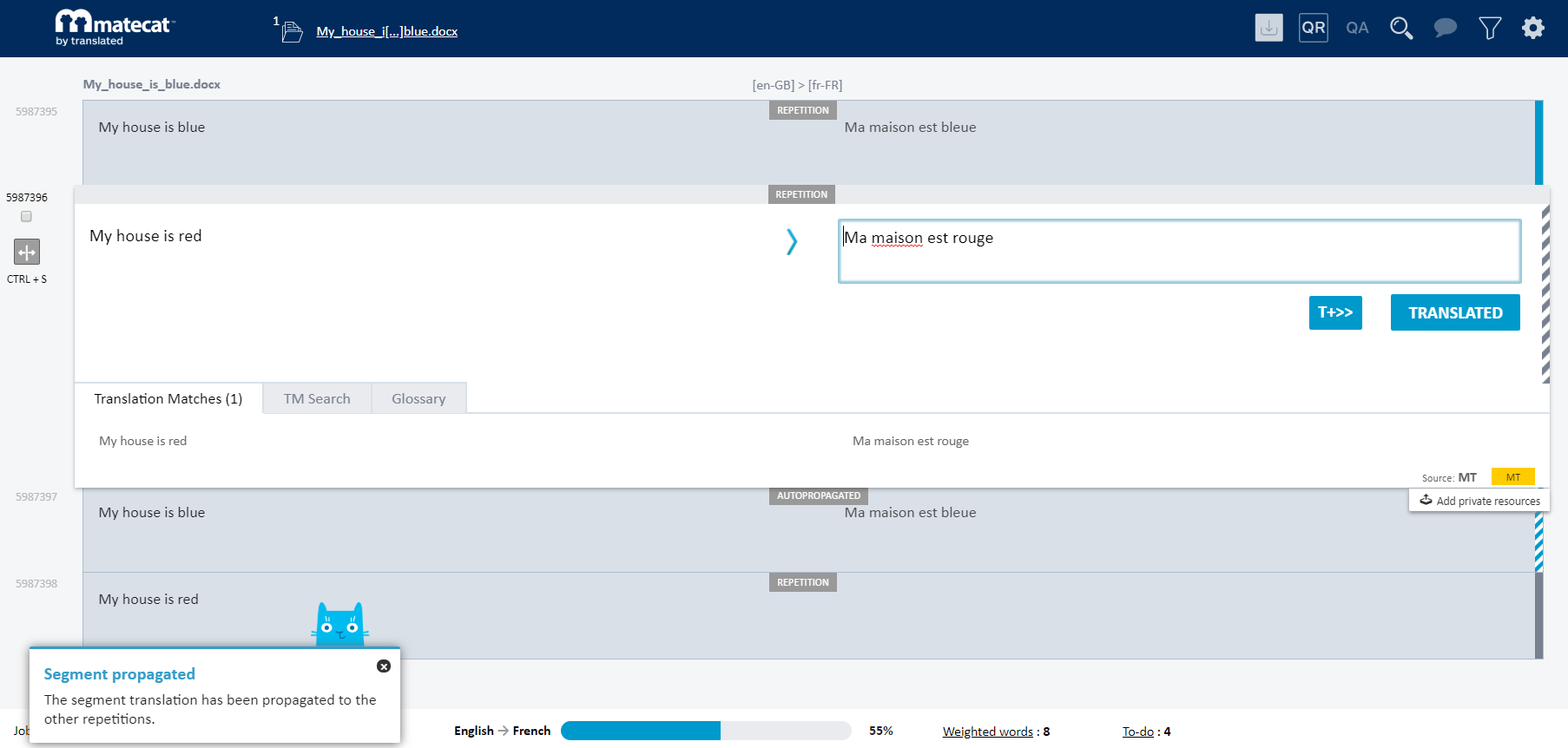Select the match 'Ma maison est rouge'
Image resolution: width=1568 pixels, height=748 pixels.
(910, 441)
